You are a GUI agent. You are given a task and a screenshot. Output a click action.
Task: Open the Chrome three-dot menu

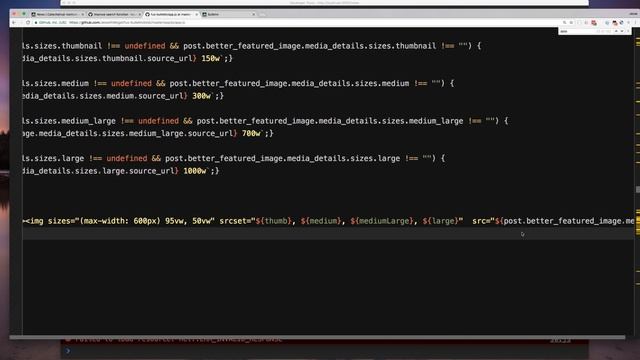tap(636, 22)
